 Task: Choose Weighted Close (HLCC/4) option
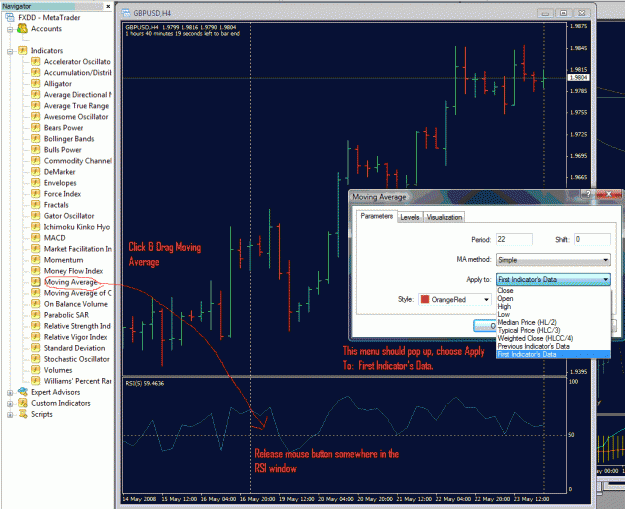click(553, 338)
